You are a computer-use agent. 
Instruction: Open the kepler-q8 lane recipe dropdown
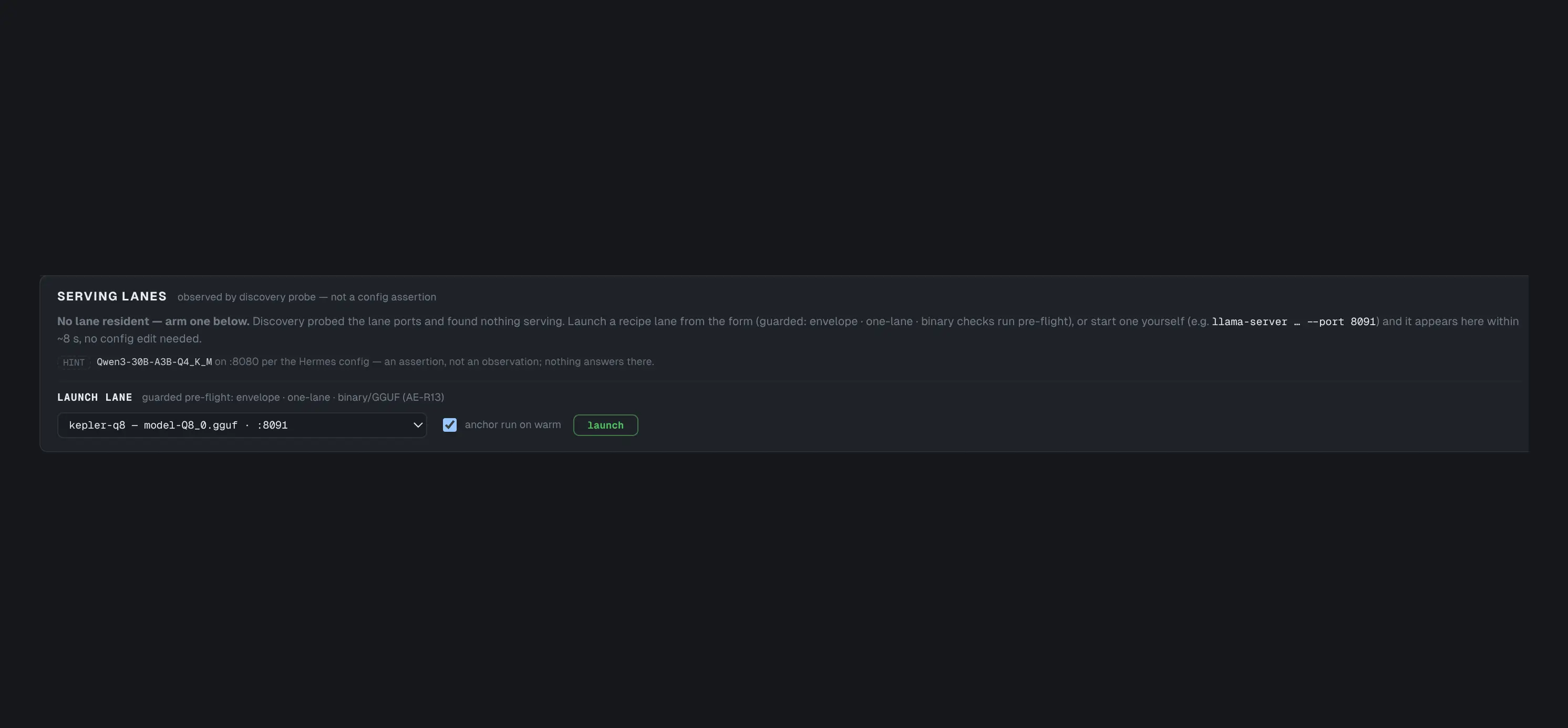(x=242, y=425)
